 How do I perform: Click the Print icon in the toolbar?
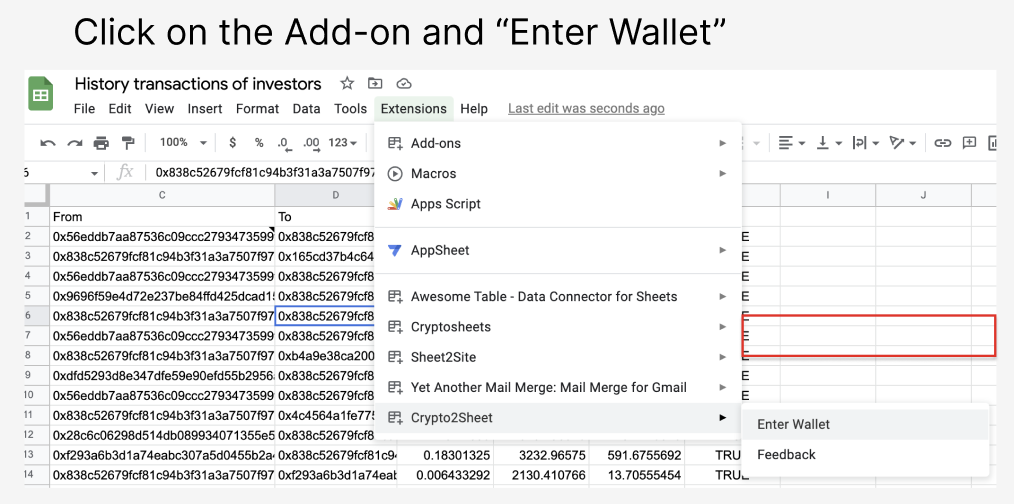tap(102, 143)
